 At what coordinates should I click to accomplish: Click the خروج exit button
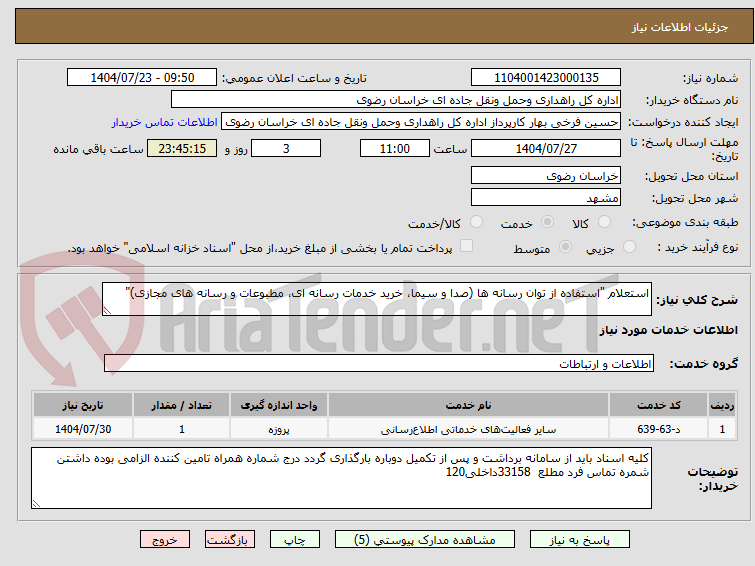coord(165,540)
